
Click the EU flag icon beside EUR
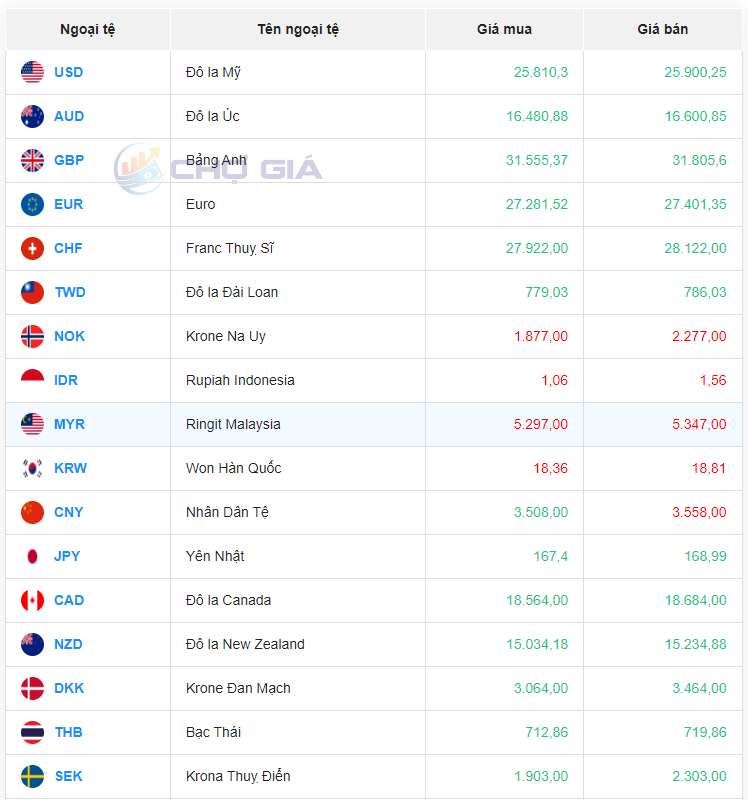coord(32,204)
